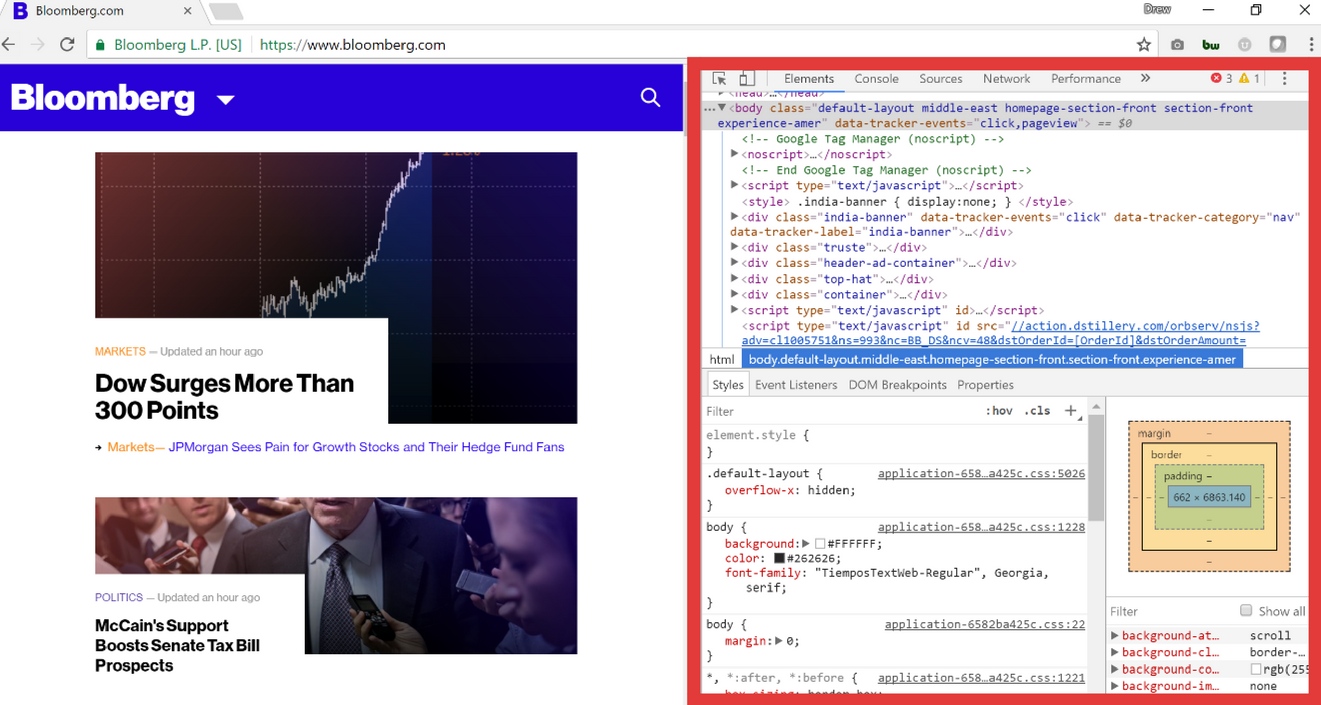Click the camera extension icon
The height and width of the screenshot is (705, 1321).
[1177, 45]
